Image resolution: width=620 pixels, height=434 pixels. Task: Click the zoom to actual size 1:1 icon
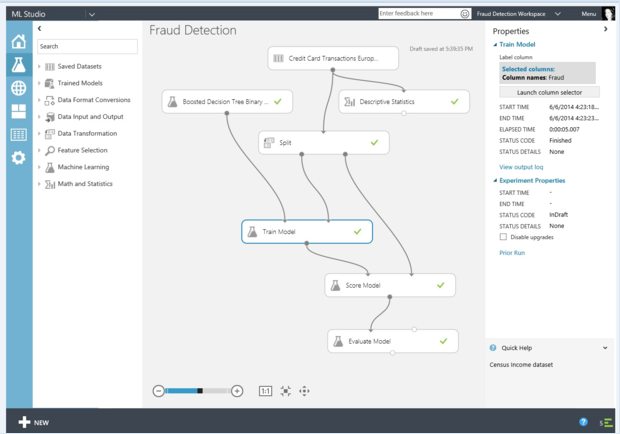(x=266, y=391)
